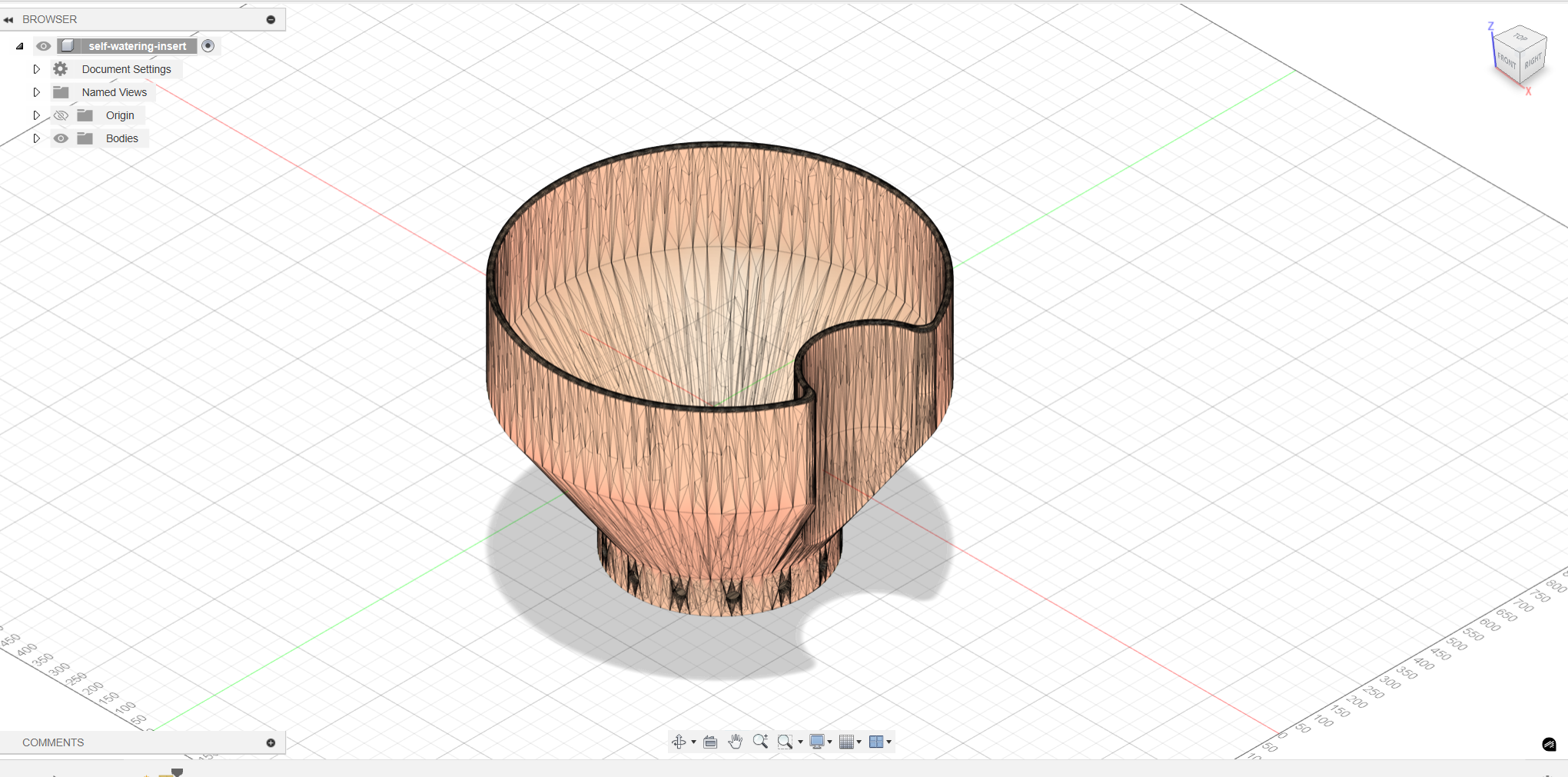Activate the Pan hand tool
Screen dimensions: 1568x777
coord(735,742)
